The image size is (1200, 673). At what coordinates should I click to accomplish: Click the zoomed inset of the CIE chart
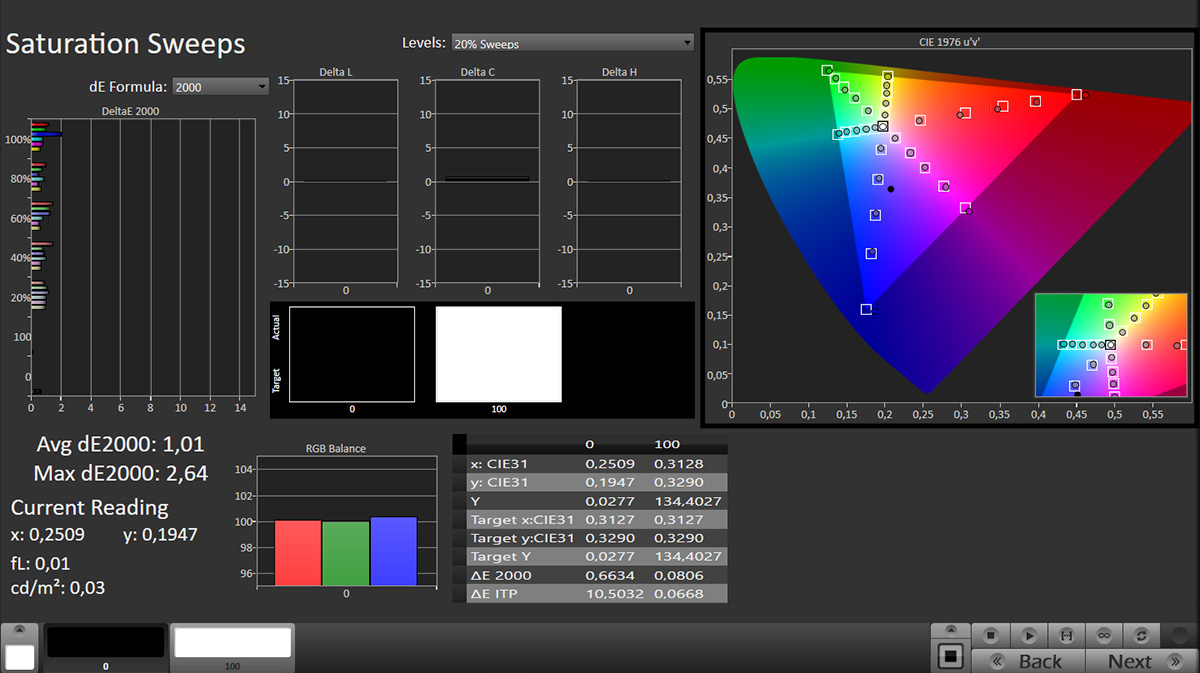[x=1113, y=344]
